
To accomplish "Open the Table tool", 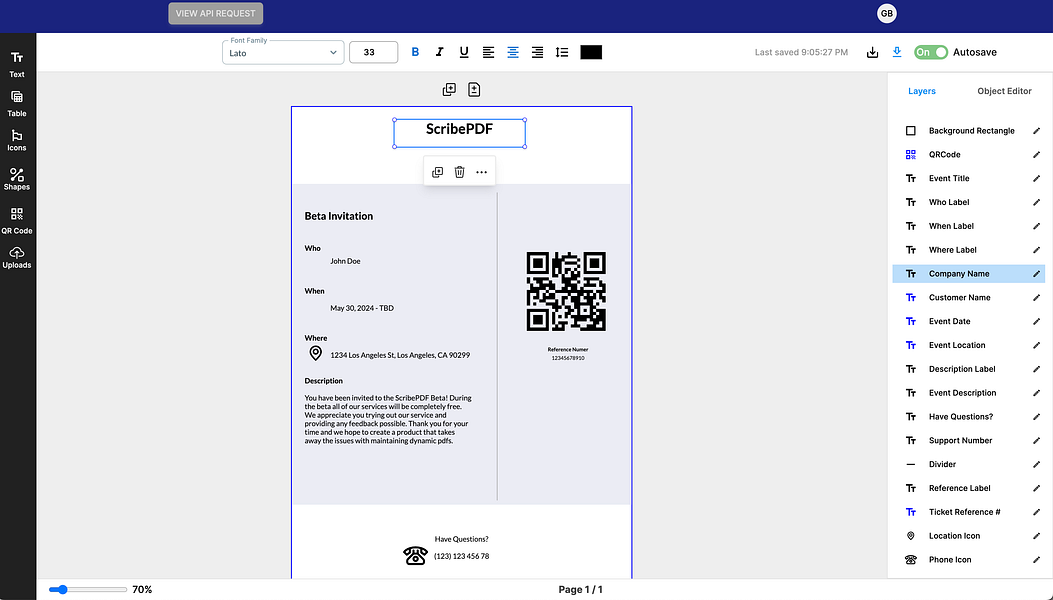I will tap(17, 101).
